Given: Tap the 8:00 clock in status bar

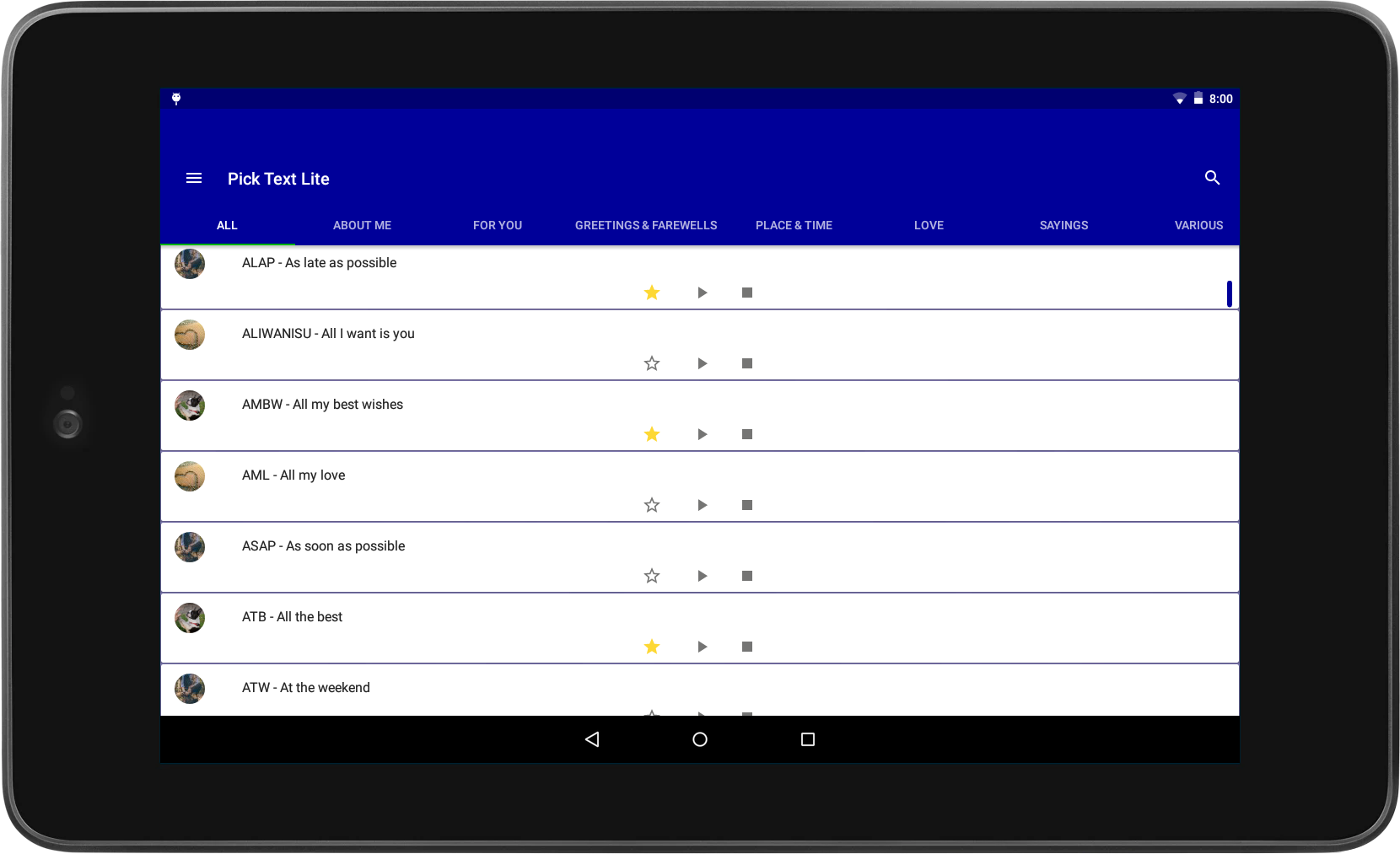Looking at the screenshot, I should click(1221, 99).
